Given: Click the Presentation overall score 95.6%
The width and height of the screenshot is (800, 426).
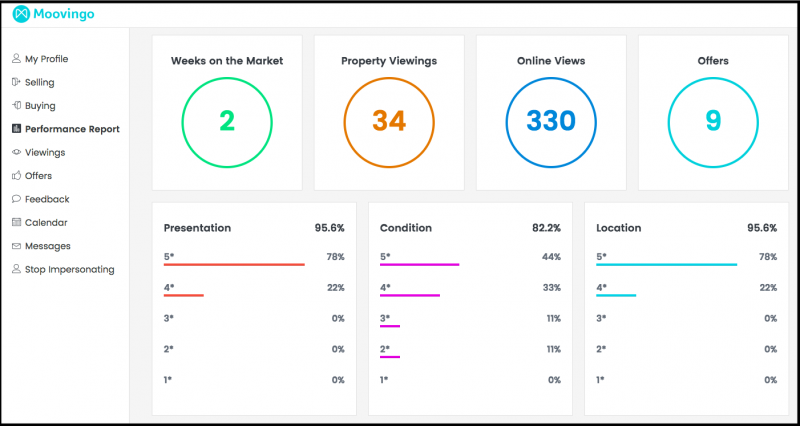Looking at the screenshot, I should (330, 228).
